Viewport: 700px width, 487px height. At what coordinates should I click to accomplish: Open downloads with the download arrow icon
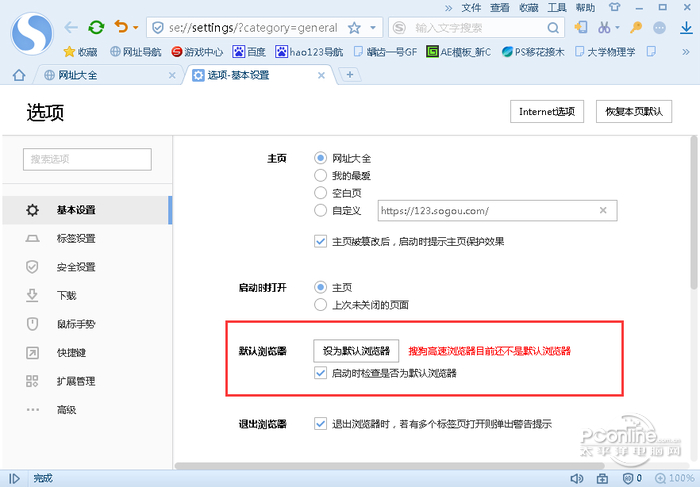coord(686,28)
